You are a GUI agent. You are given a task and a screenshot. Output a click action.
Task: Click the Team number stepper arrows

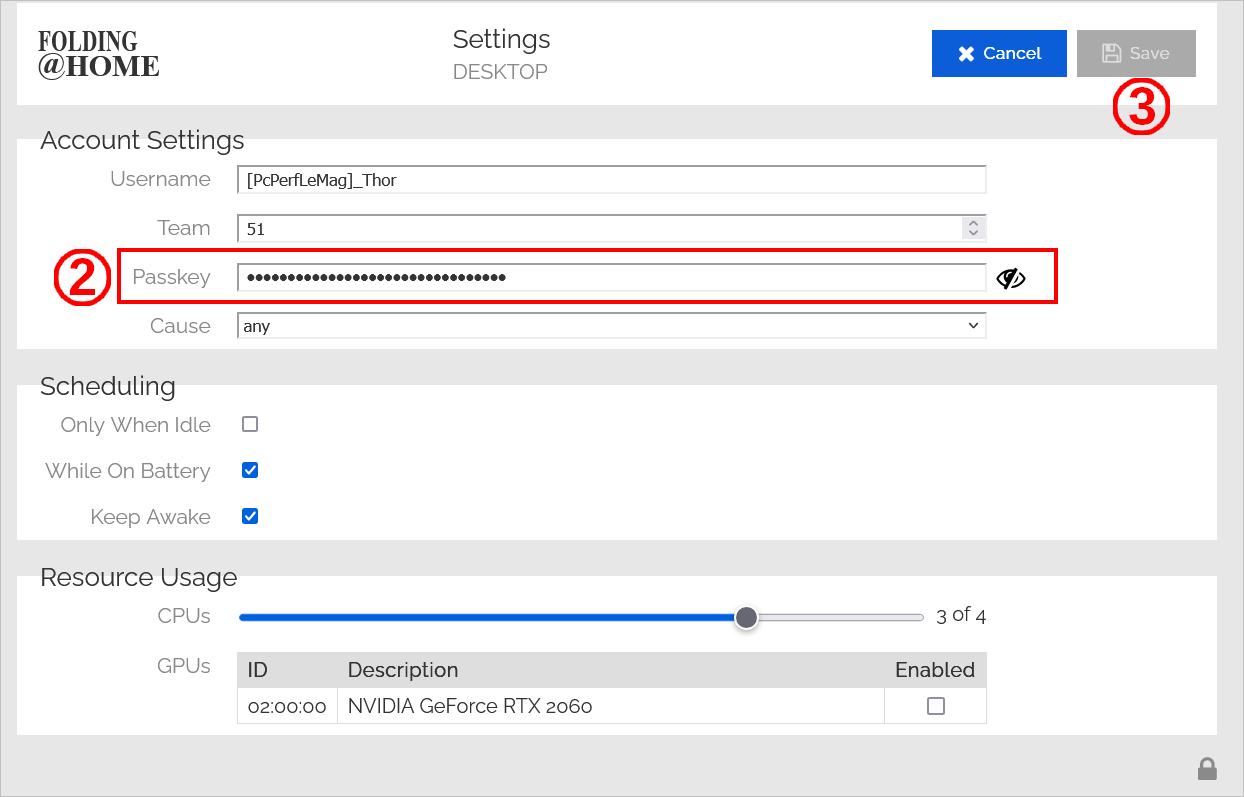972,228
